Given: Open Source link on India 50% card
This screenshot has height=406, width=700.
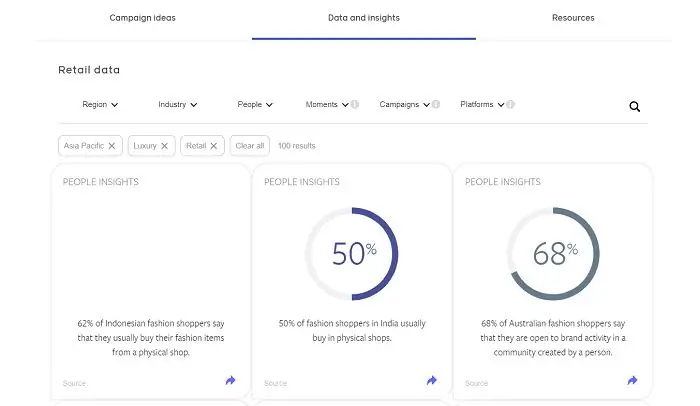Looking at the screenshot, I should click(x=275, y=383).
